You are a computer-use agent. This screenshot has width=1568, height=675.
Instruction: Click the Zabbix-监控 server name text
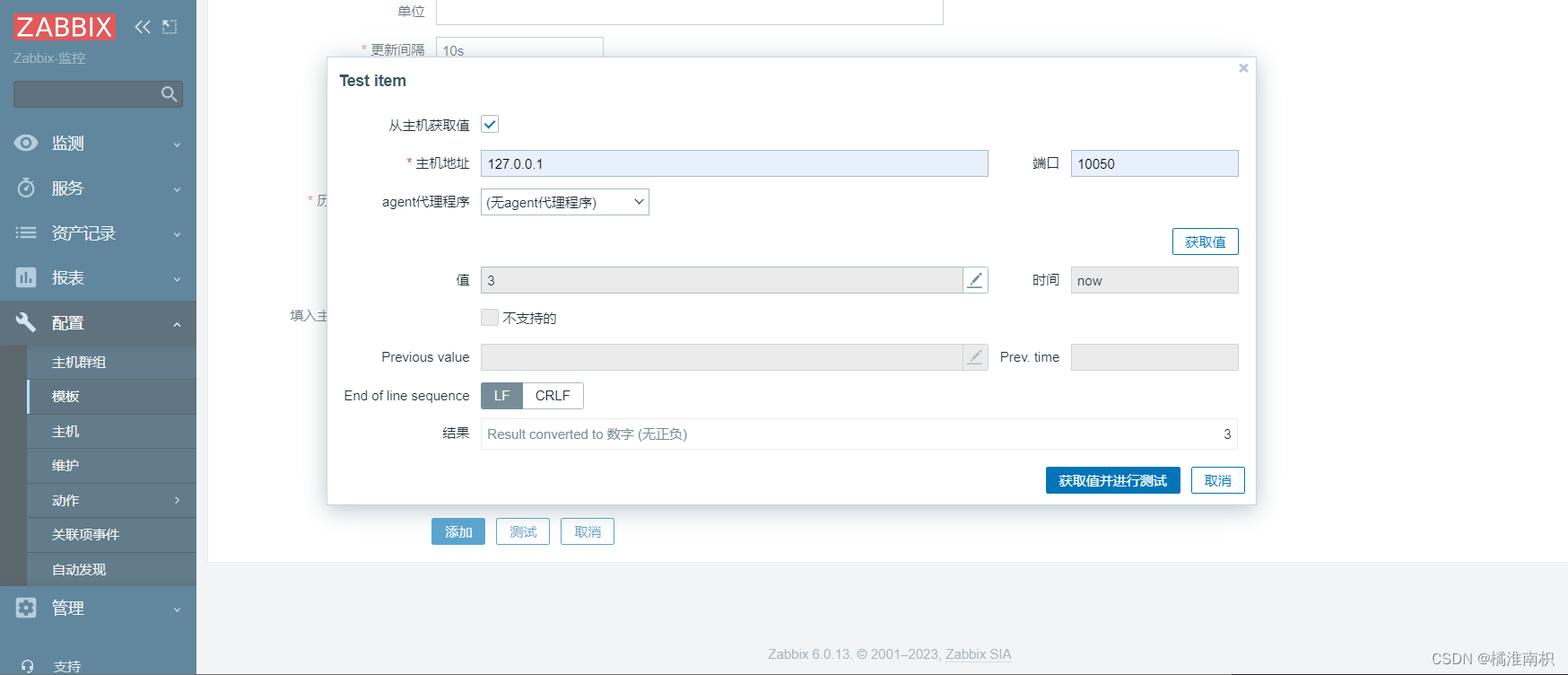49,58
